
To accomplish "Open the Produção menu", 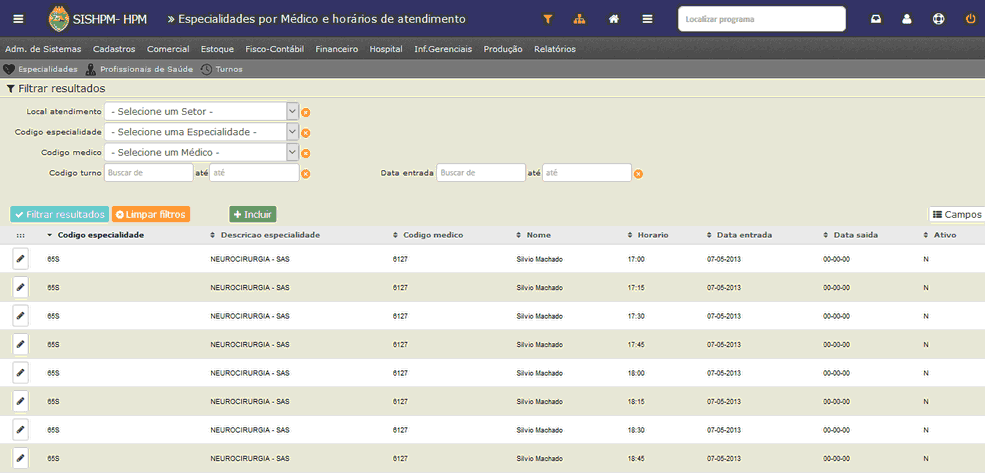I will (x=503, y=49).
